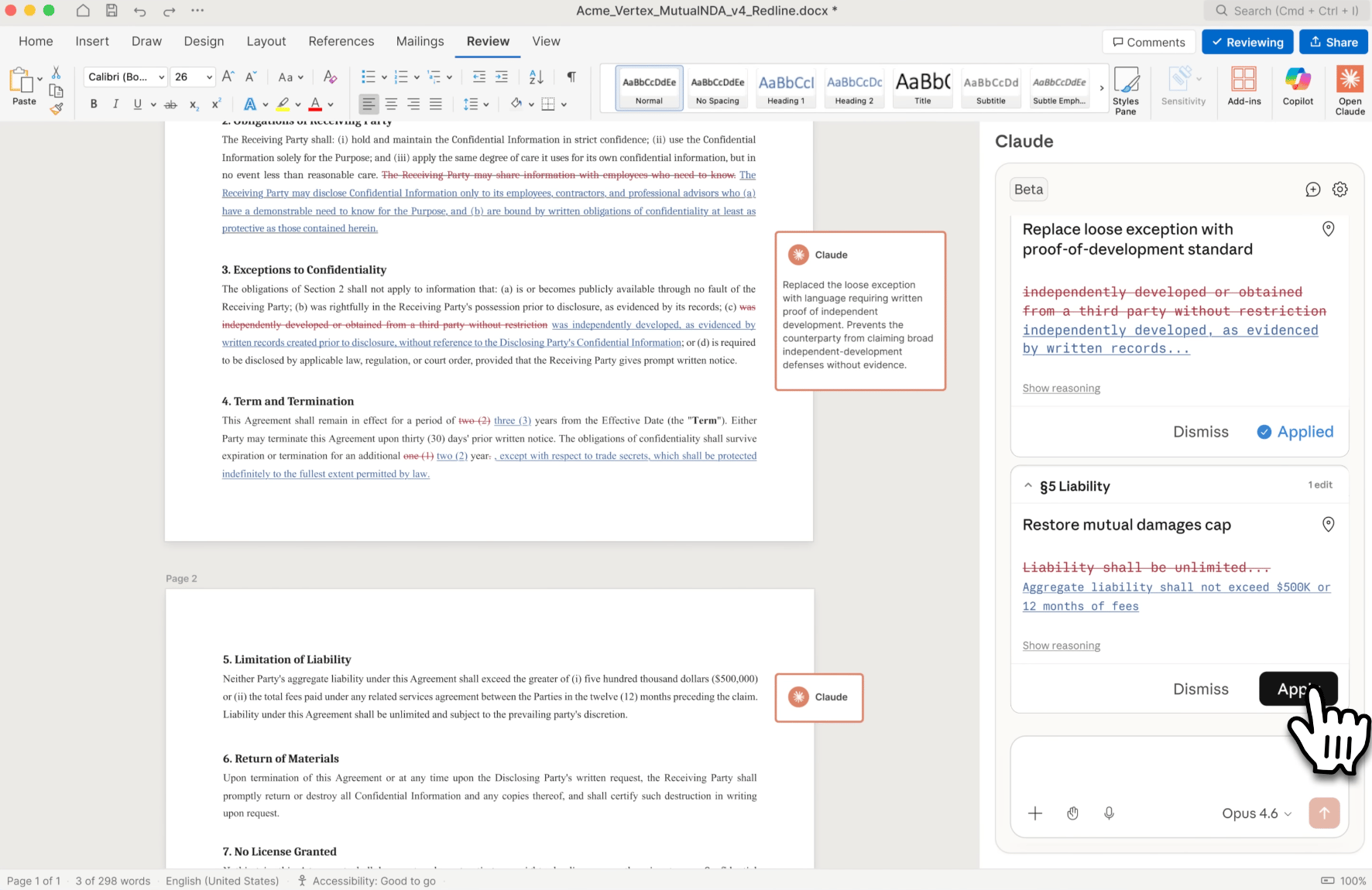Open the Mailings tab
1372x890 pixels.
[420, 41]
